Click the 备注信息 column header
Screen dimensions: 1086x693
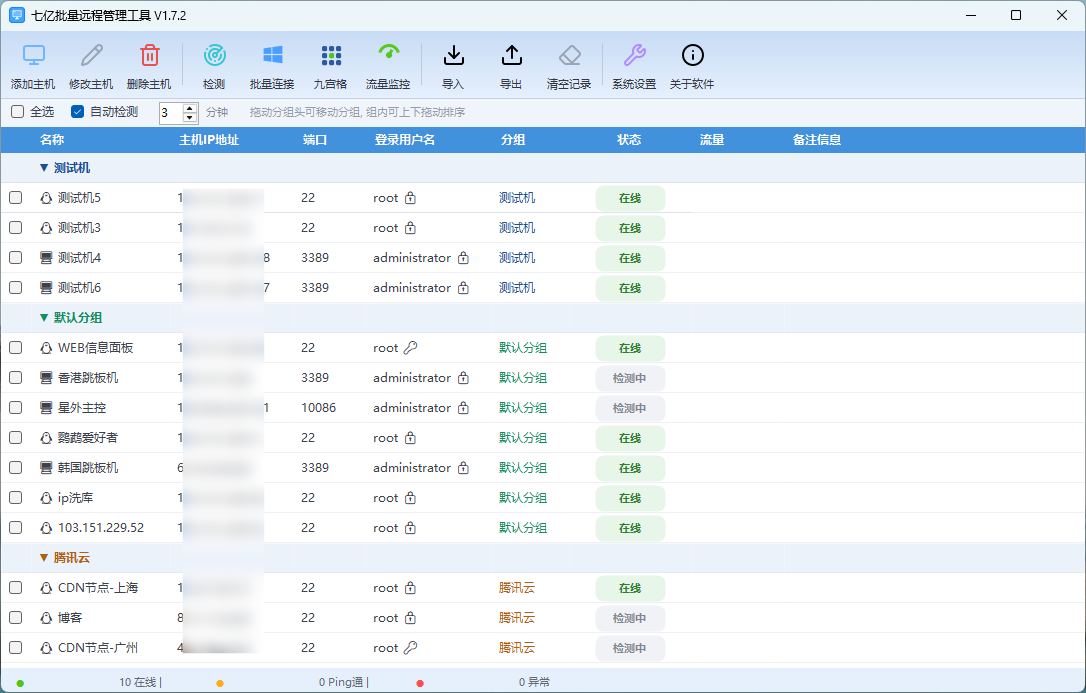point(817,140)
